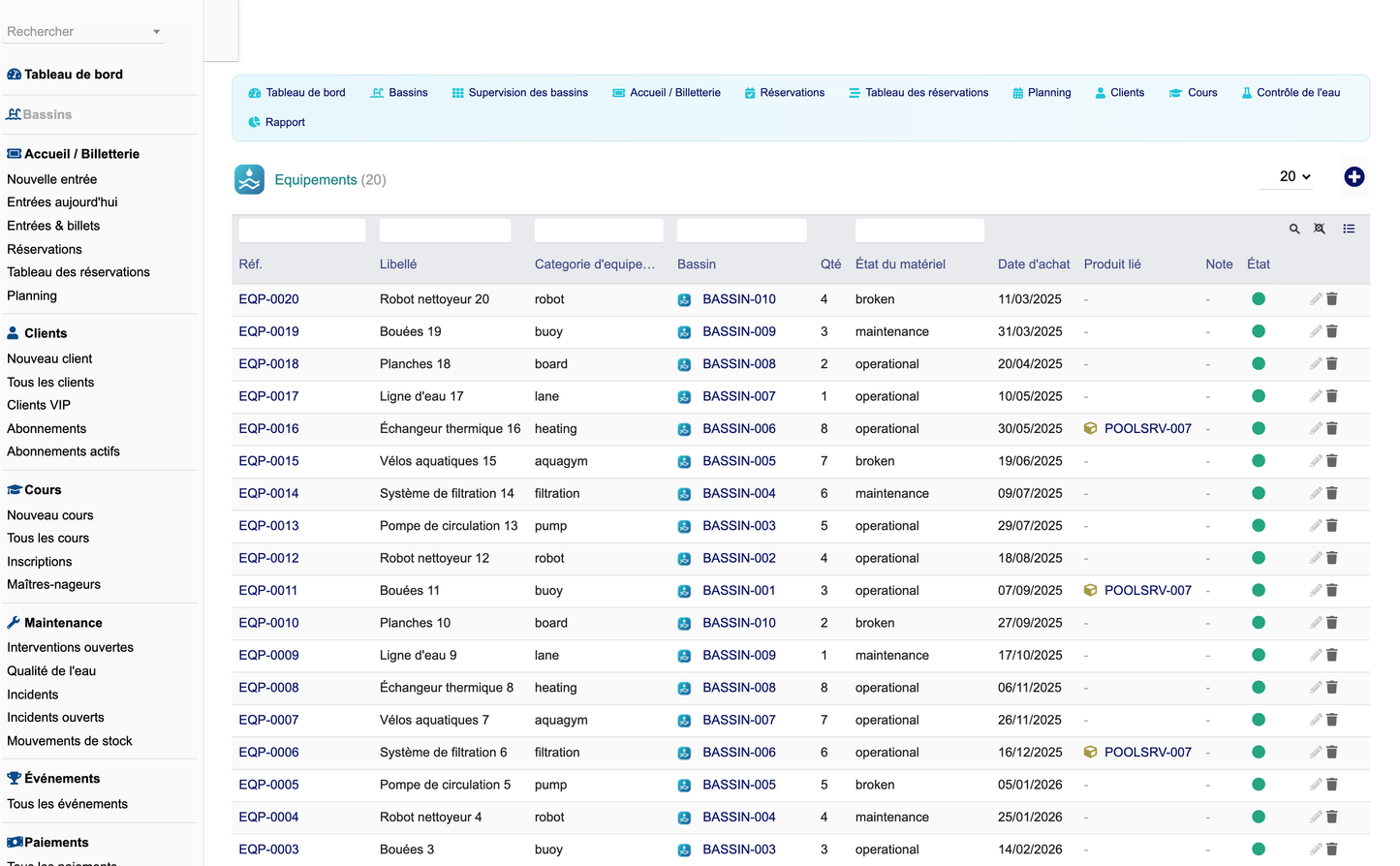
Task: Click the Categorie d'equipement filter input
Action: (x=599, y=230)
